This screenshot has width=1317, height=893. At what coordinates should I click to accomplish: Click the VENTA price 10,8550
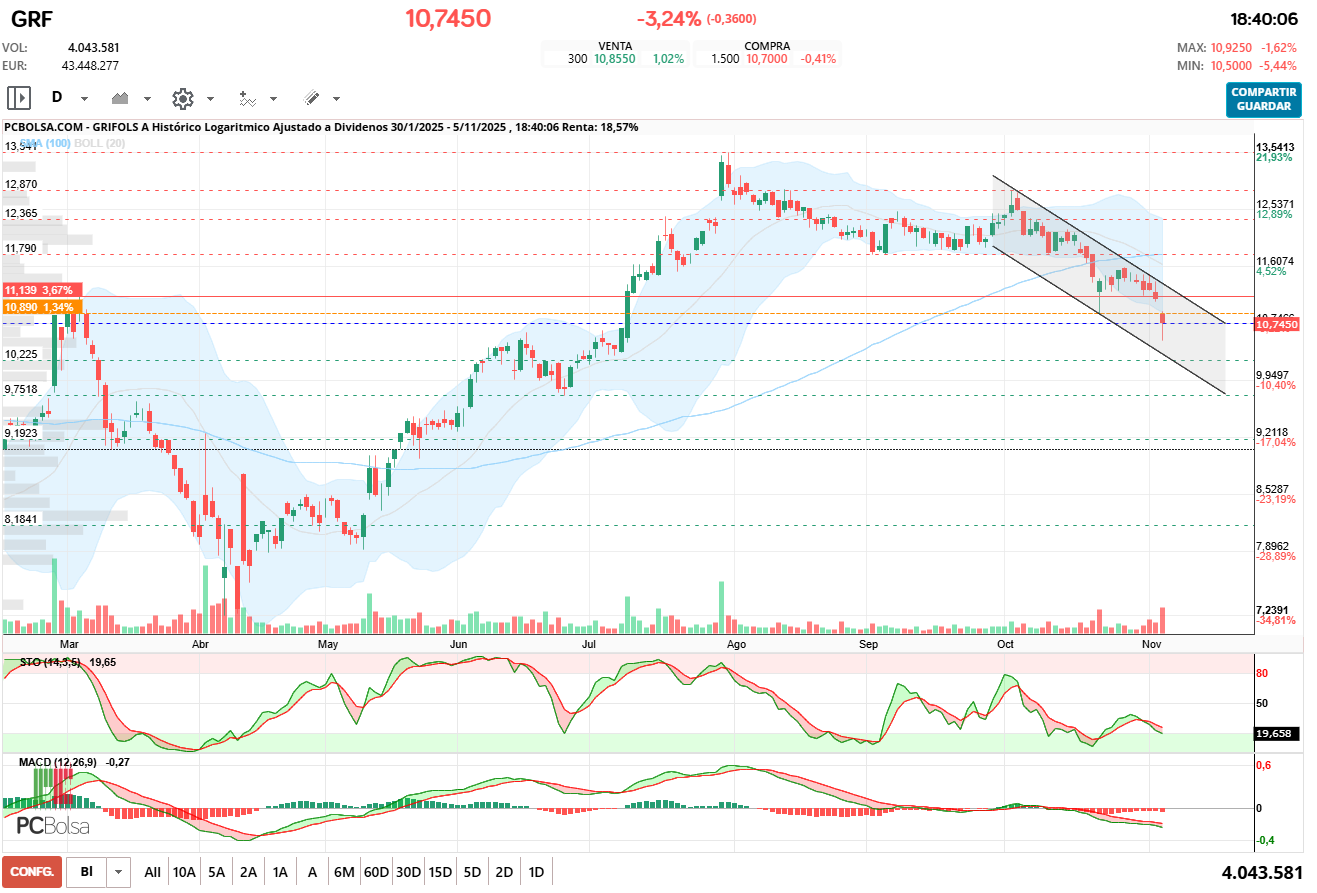[614, 59]
